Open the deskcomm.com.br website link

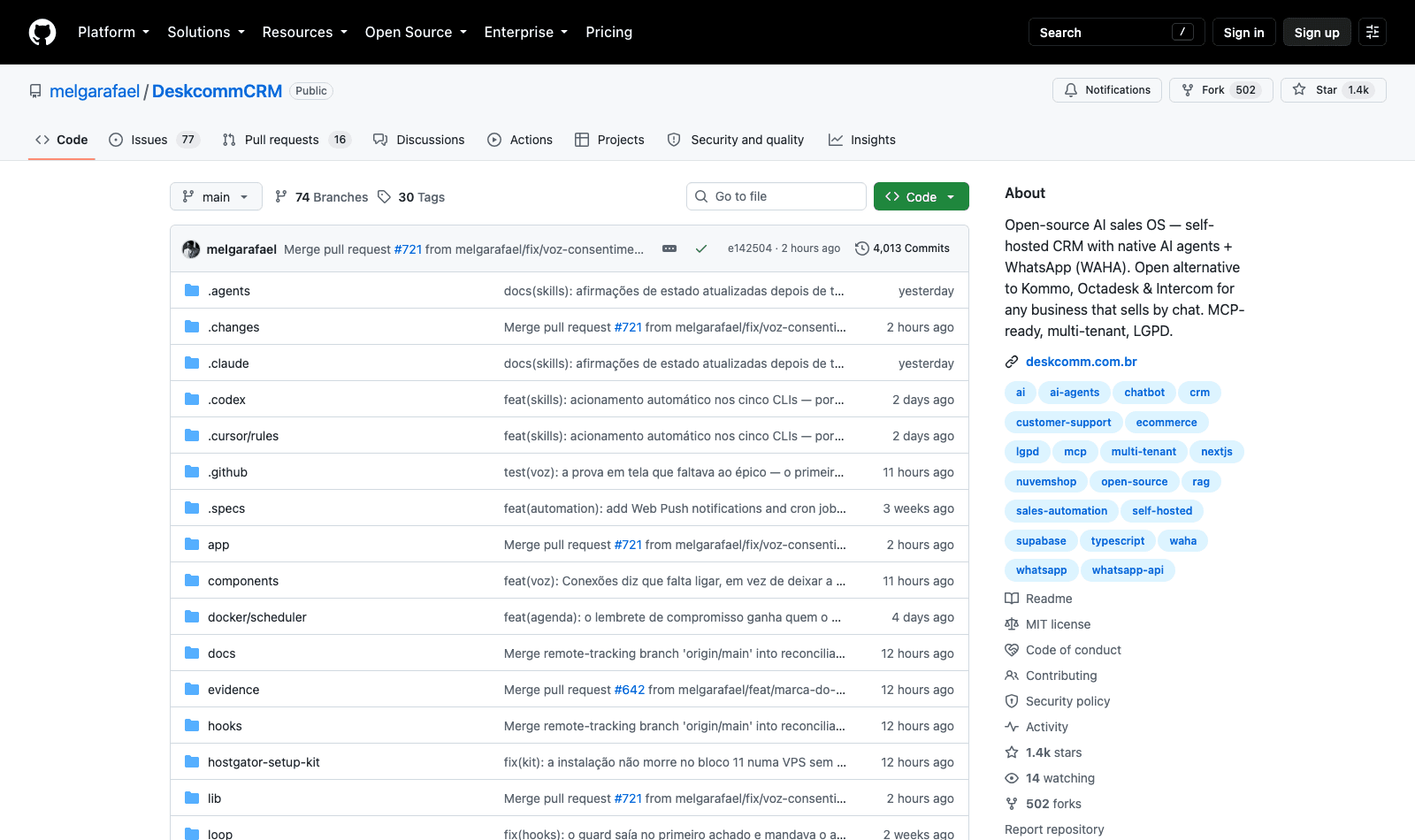pyautogui.click(x=1081, y=362)
